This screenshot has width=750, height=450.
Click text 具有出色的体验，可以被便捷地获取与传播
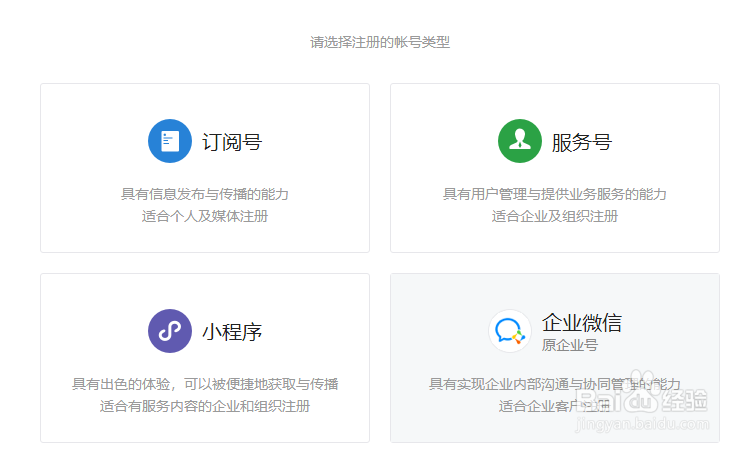(205, 384)
